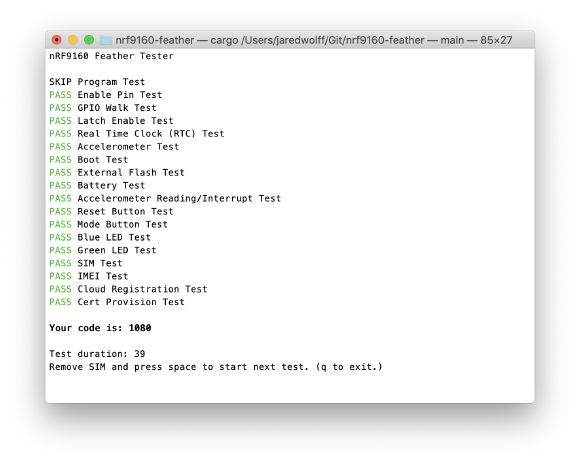The image size is (580, 463).
Task: Click the 'Blue LED Test' line
Action: tap(100, 237)
